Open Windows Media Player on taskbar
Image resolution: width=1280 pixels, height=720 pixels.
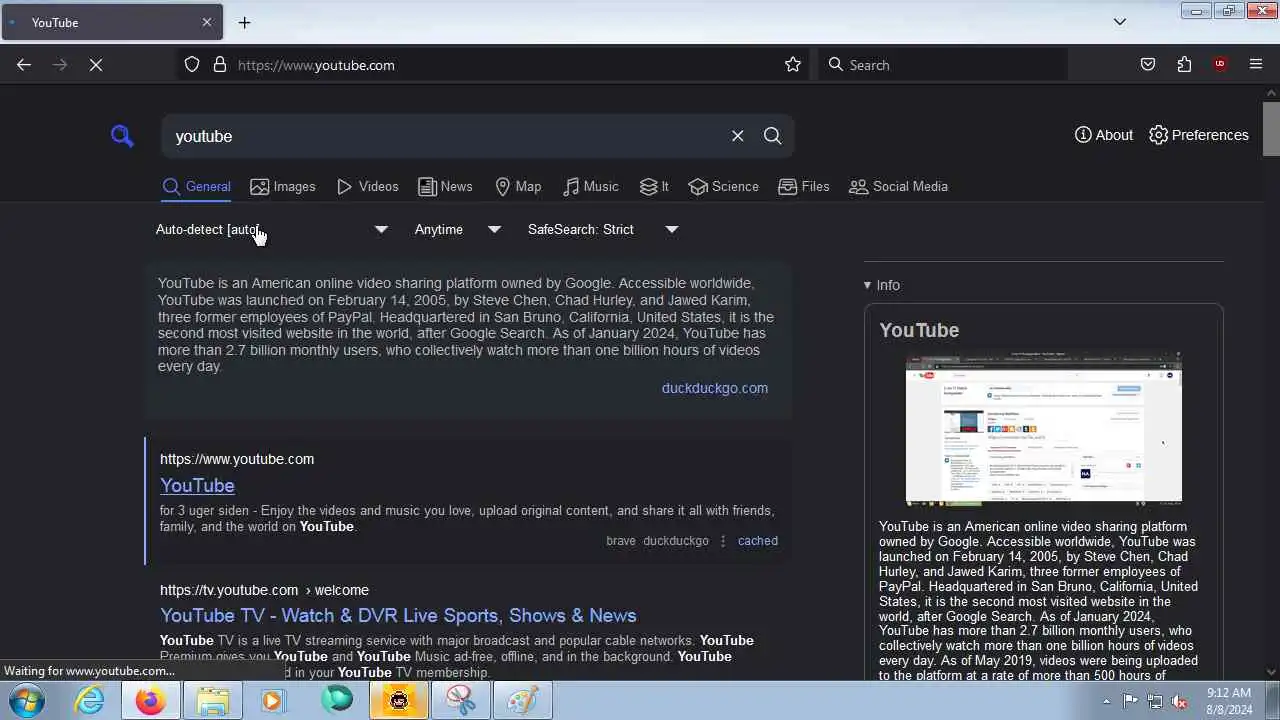(x=275, y=701)
